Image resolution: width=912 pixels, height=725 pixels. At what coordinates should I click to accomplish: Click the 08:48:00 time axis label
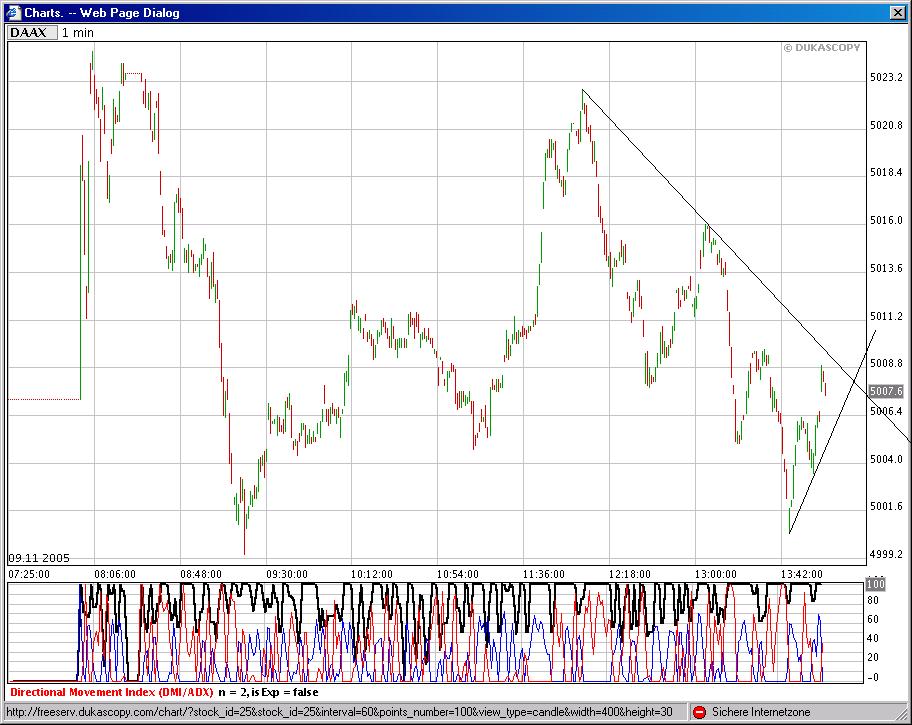tap(201, 574)
